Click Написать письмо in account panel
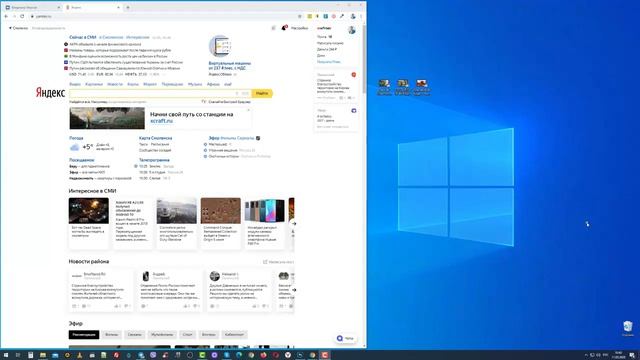 pos(330,43)
